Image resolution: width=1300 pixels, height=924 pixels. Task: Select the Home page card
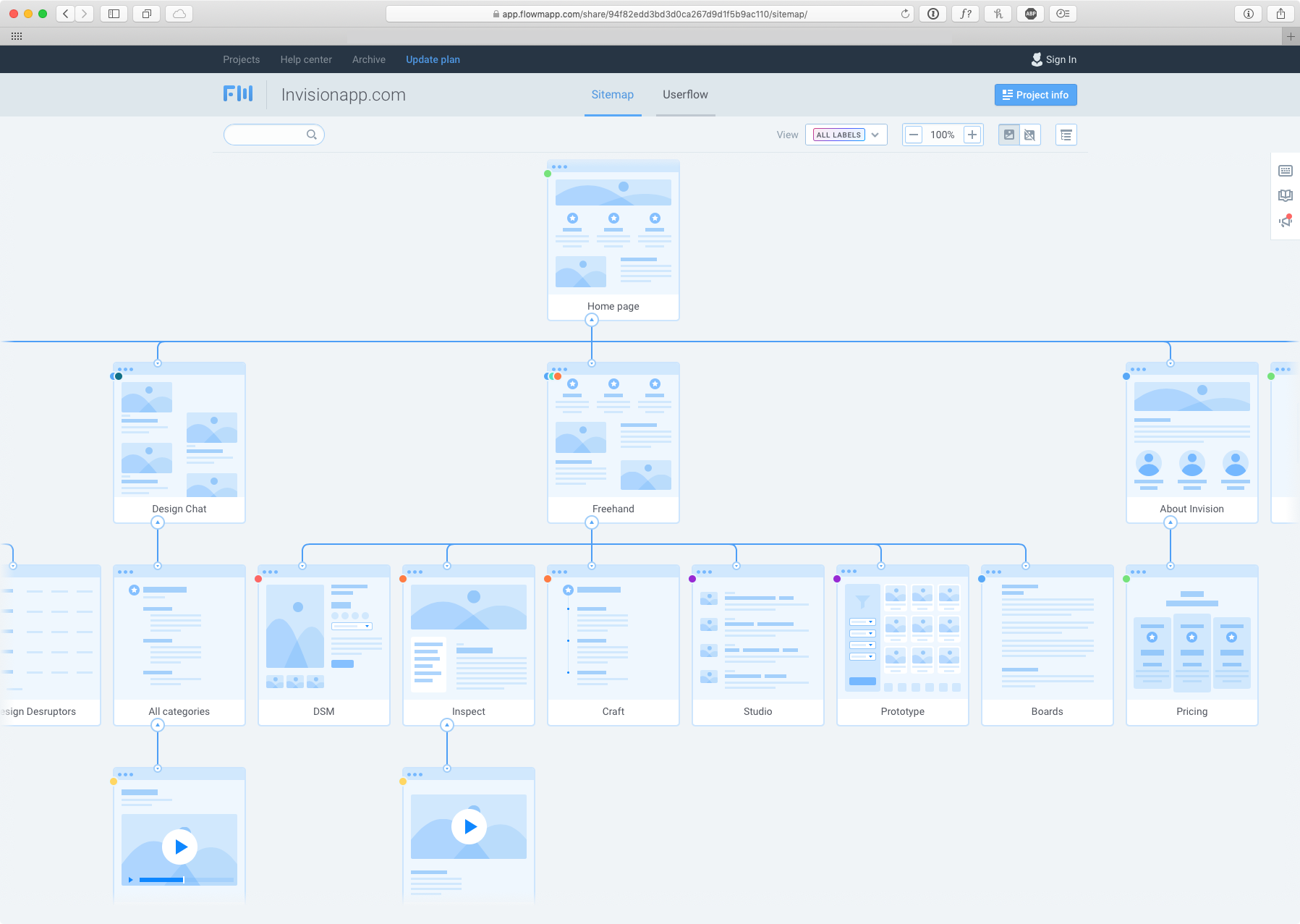point(613,240)
